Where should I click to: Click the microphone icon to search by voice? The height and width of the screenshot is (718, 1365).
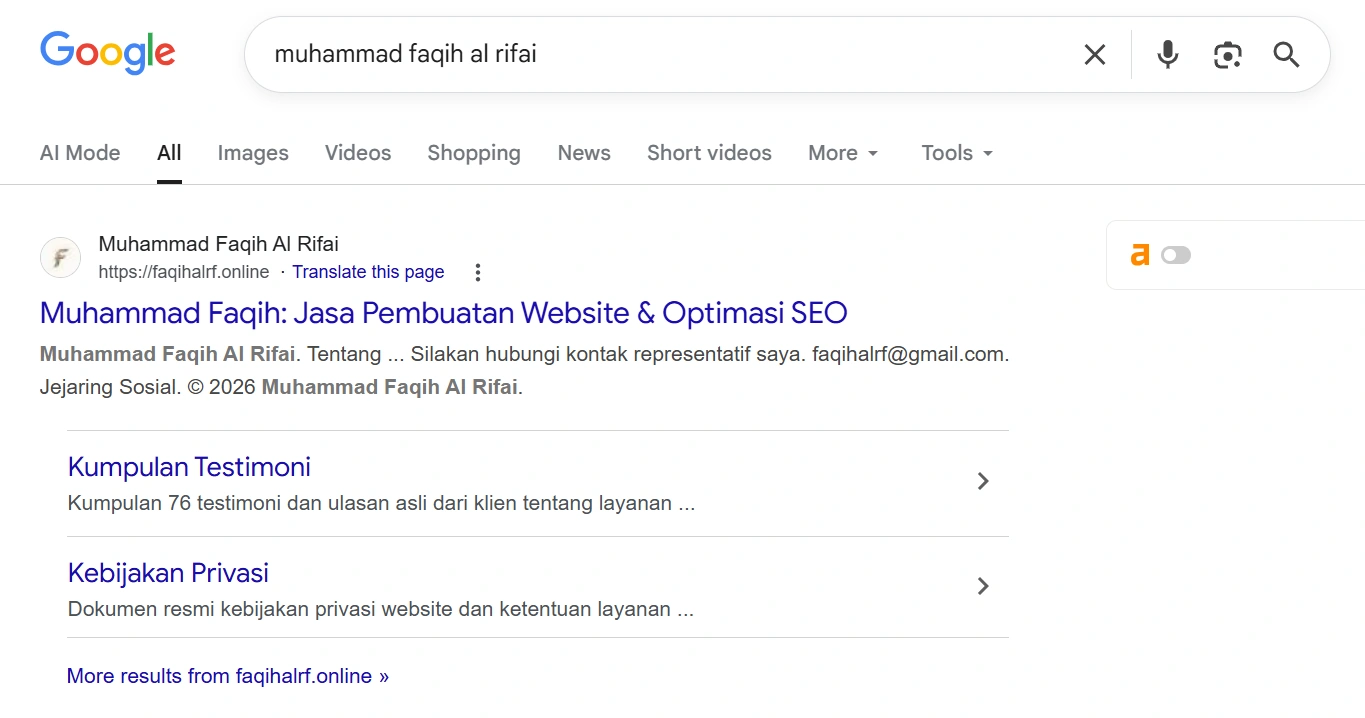tap(1167, 55)
